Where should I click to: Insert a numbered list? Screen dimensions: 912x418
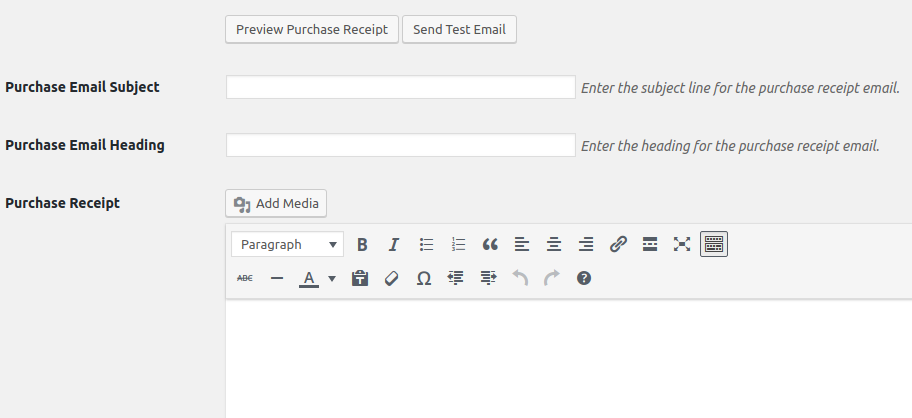pos(458,244)
